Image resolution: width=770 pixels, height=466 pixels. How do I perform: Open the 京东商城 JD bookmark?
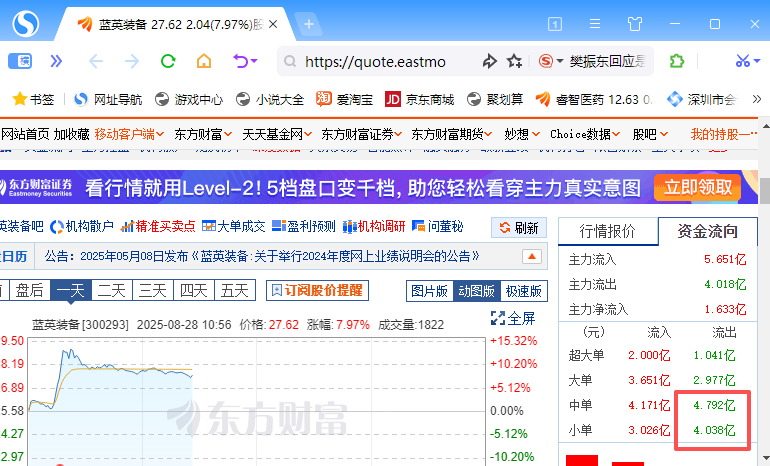pyautogui.click(x=420, y=100)
